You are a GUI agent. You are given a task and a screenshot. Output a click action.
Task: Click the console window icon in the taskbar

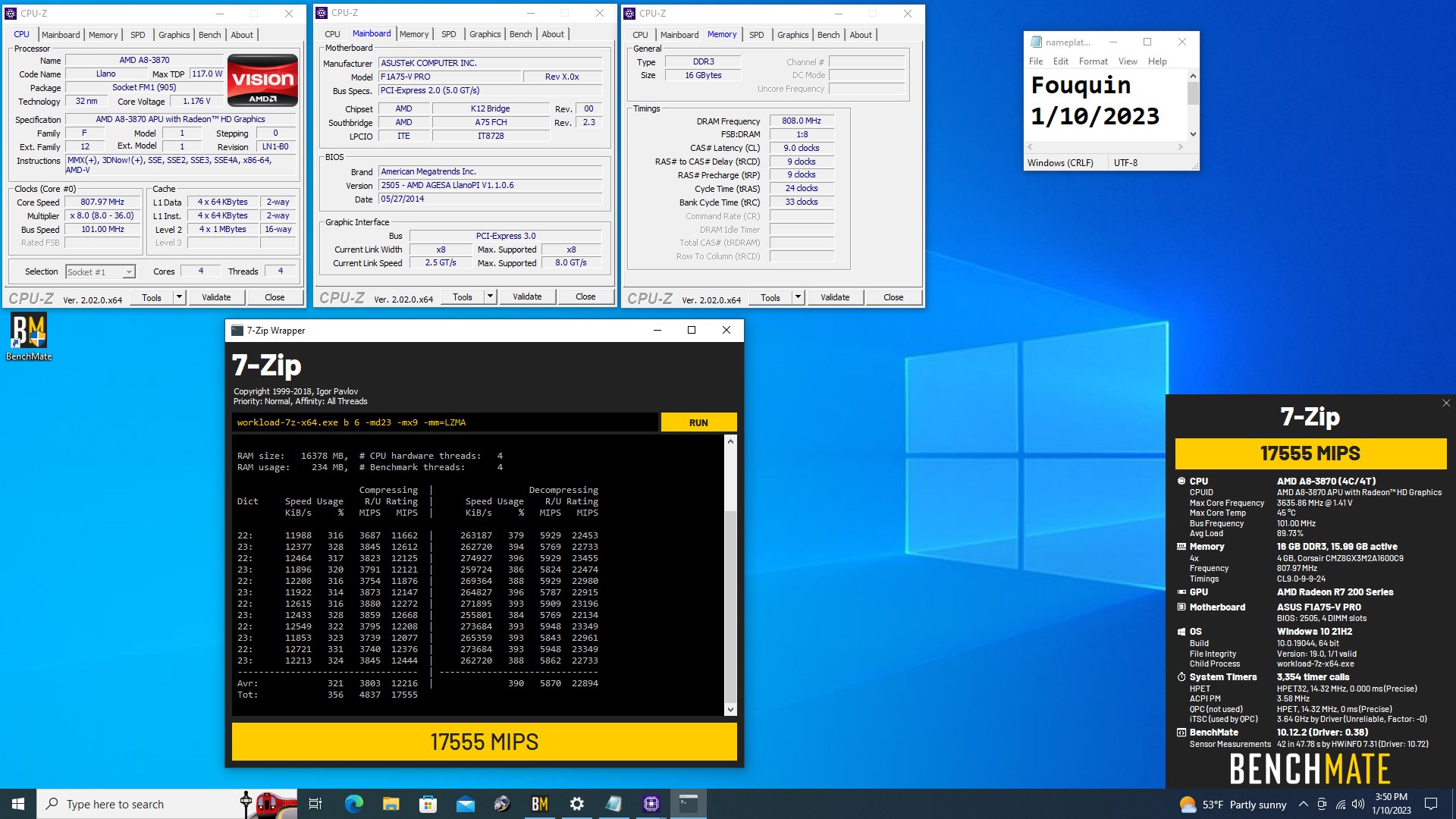point(689,804)
